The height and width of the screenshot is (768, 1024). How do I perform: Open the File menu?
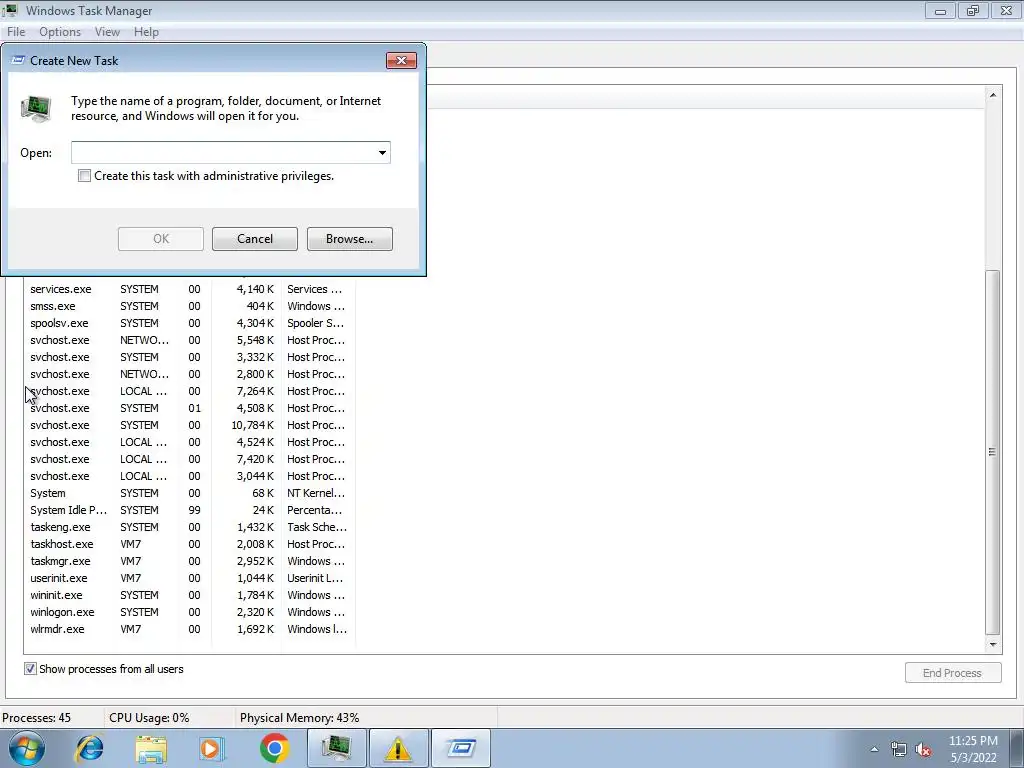(x=16, y=32)
